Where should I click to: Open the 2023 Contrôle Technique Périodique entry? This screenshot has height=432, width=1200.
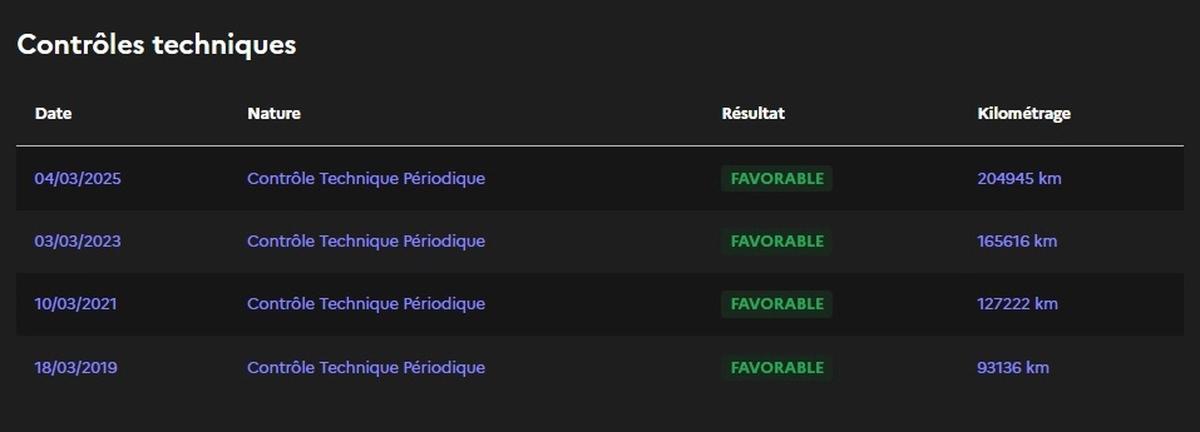[x=366, y=241]
